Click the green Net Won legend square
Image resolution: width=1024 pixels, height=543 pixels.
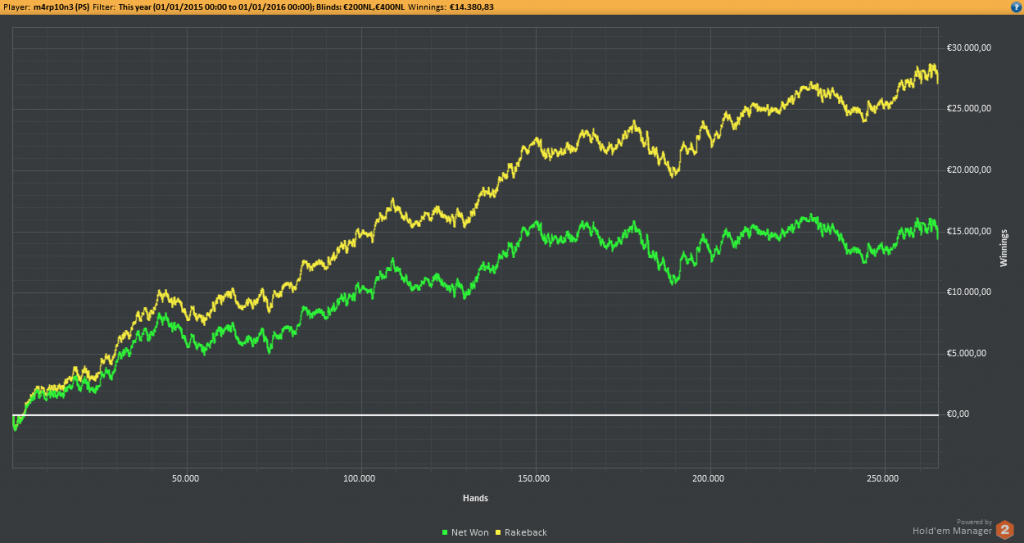click(445, 533)
